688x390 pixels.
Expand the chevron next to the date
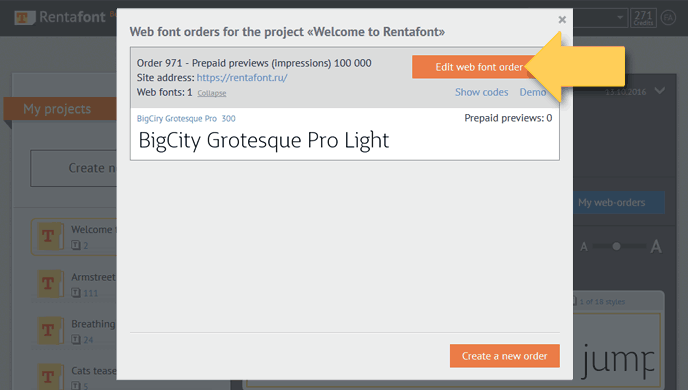660,91
